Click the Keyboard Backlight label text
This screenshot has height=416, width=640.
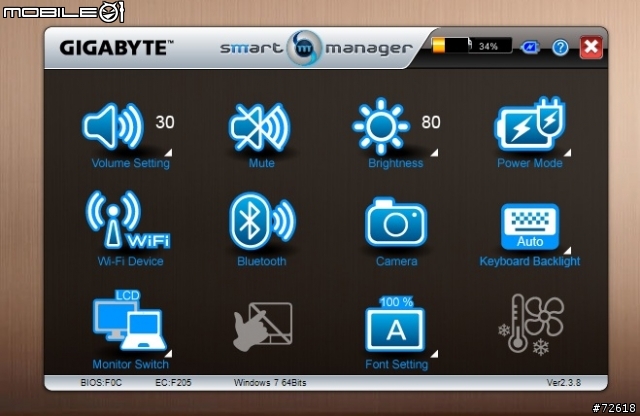coord(530,261)
